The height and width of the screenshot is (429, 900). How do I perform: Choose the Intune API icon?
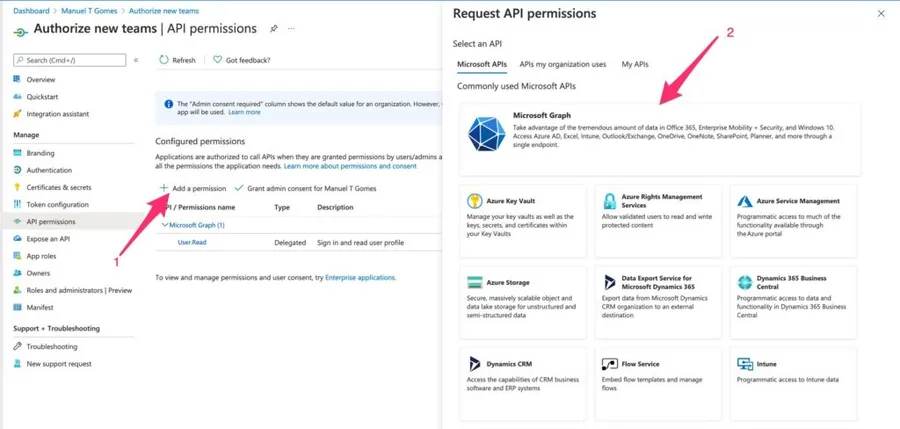click(x=745, y=364)
